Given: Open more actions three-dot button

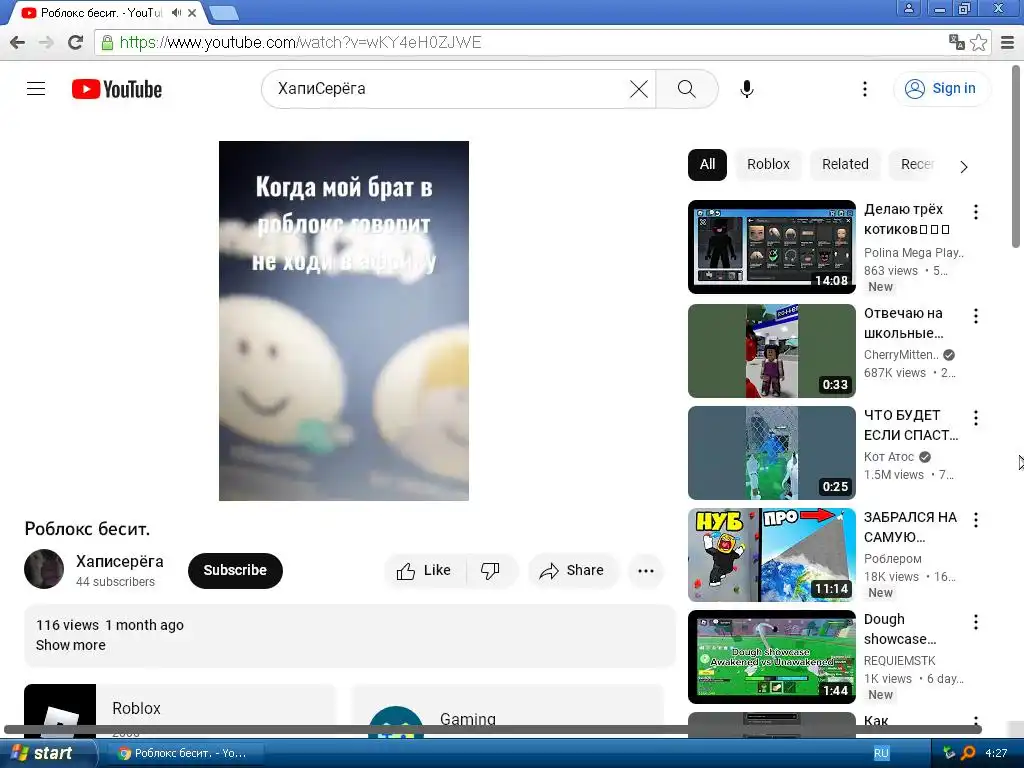Looking at the screenshot, I should point(646,571).
